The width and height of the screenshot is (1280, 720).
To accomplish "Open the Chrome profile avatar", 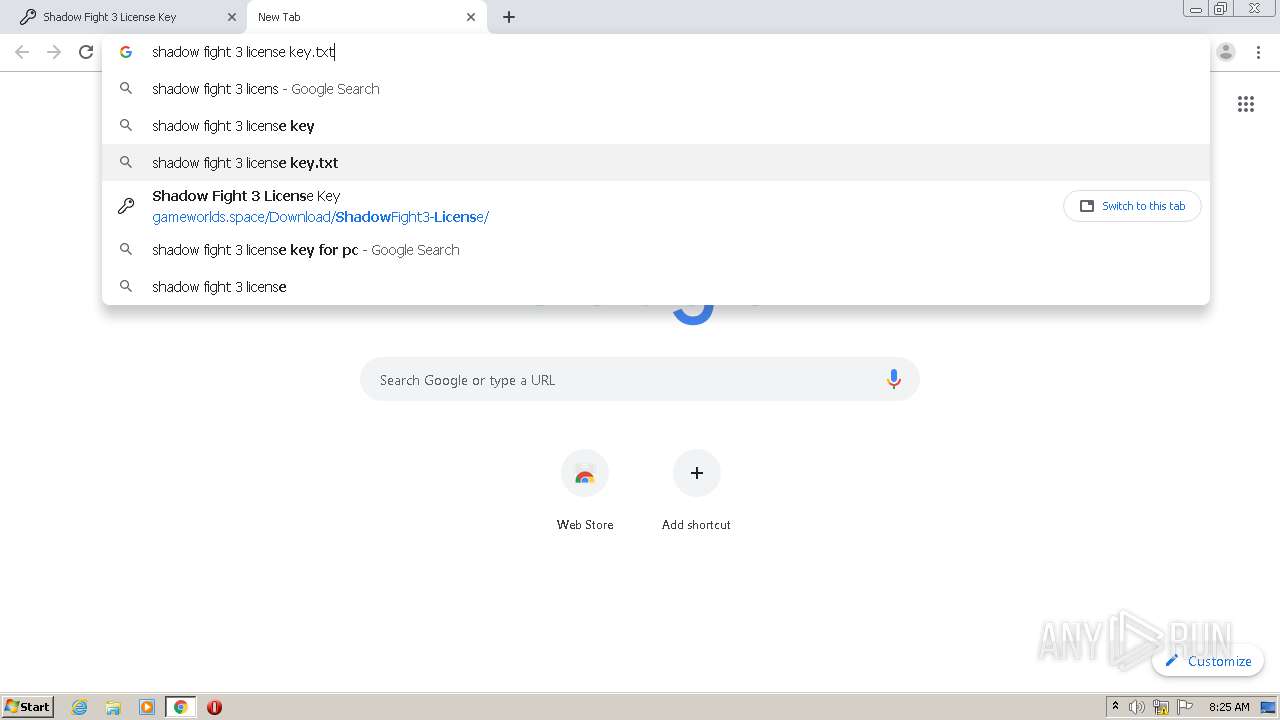I will click(x=1226, y=52).
